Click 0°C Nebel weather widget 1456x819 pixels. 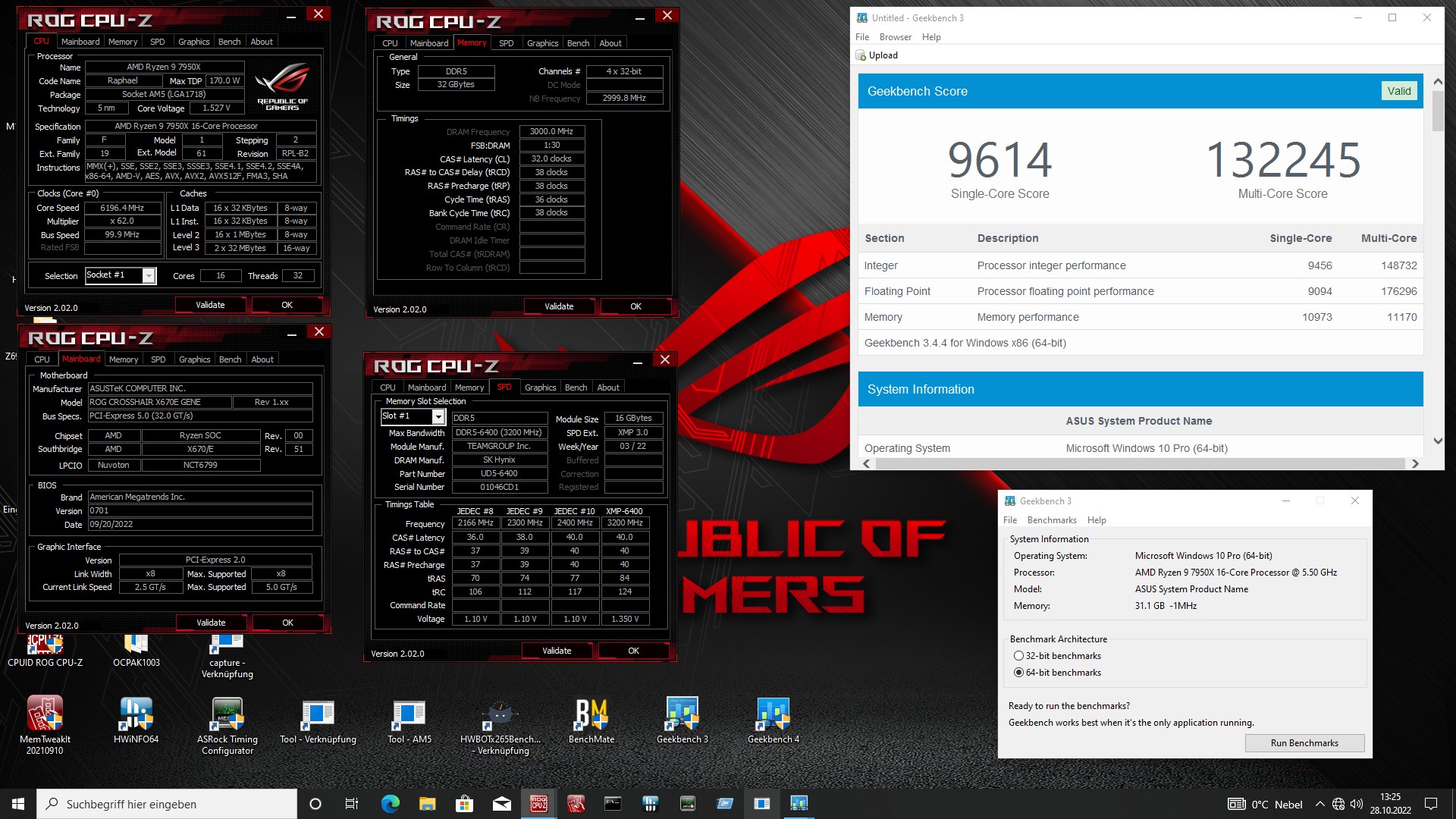pyautogui.click(x=1265, y=804)
